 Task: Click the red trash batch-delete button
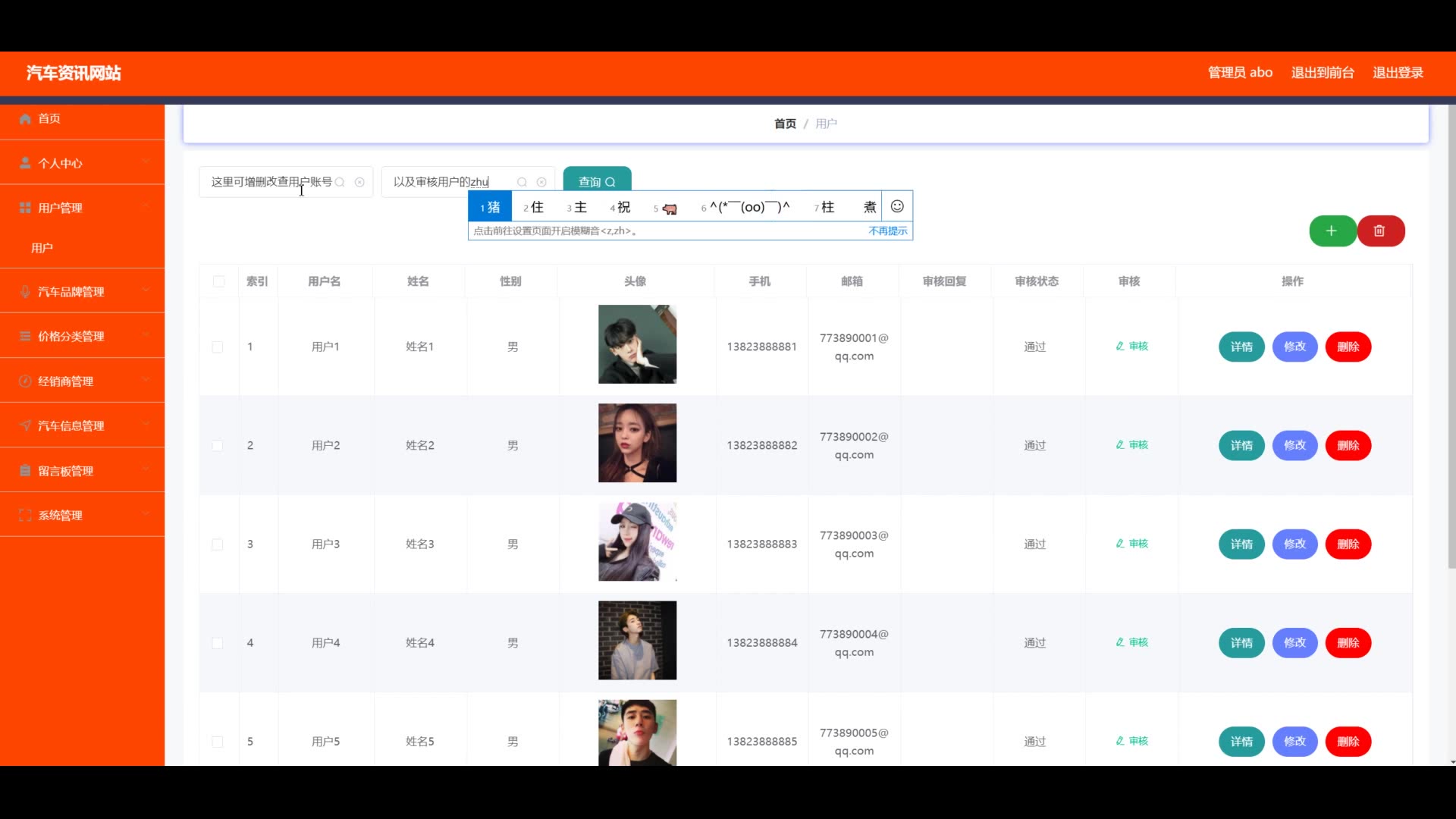pyautogui.click(x=1380, y=231)
